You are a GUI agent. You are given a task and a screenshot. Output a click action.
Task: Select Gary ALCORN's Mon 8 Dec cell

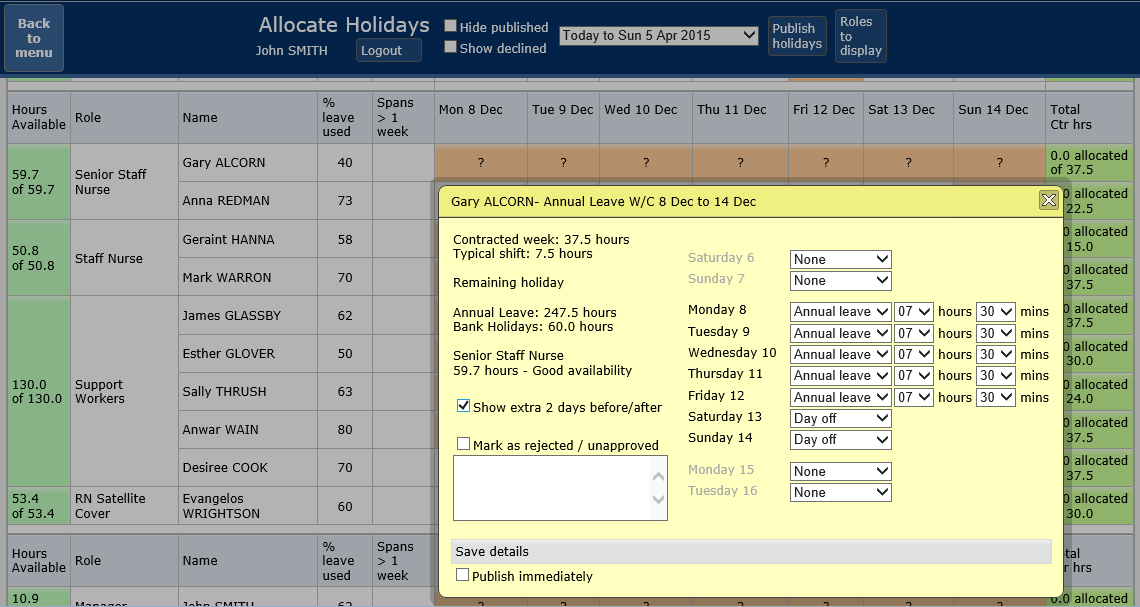(x=481, y=163)
